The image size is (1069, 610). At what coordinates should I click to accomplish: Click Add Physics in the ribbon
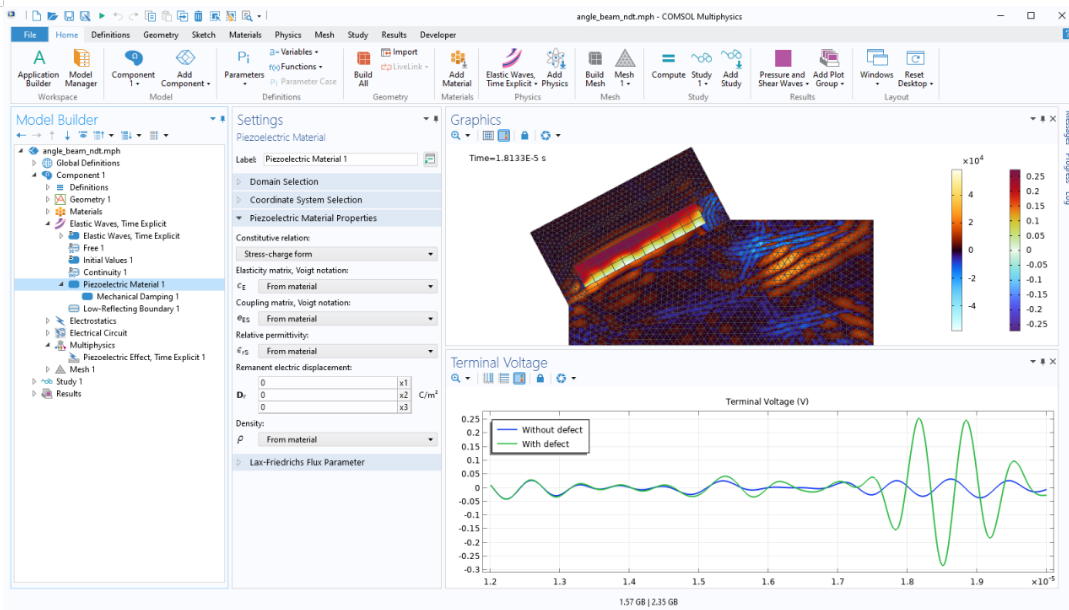pos(554,68)
